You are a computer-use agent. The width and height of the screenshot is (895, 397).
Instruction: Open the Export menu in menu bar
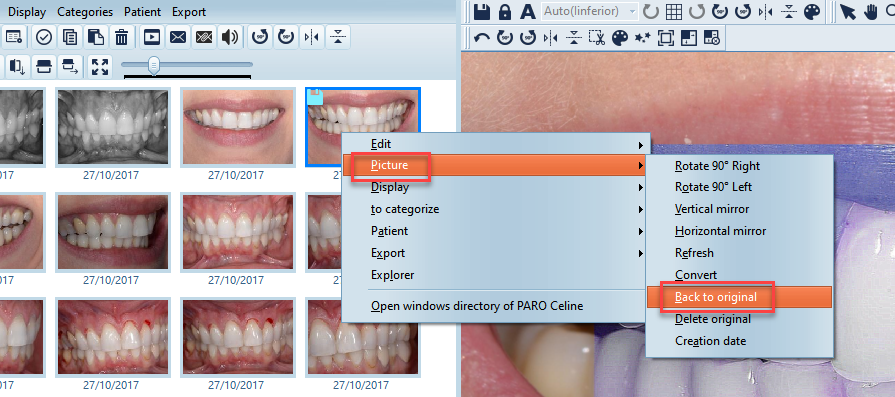tap(189, 11)
